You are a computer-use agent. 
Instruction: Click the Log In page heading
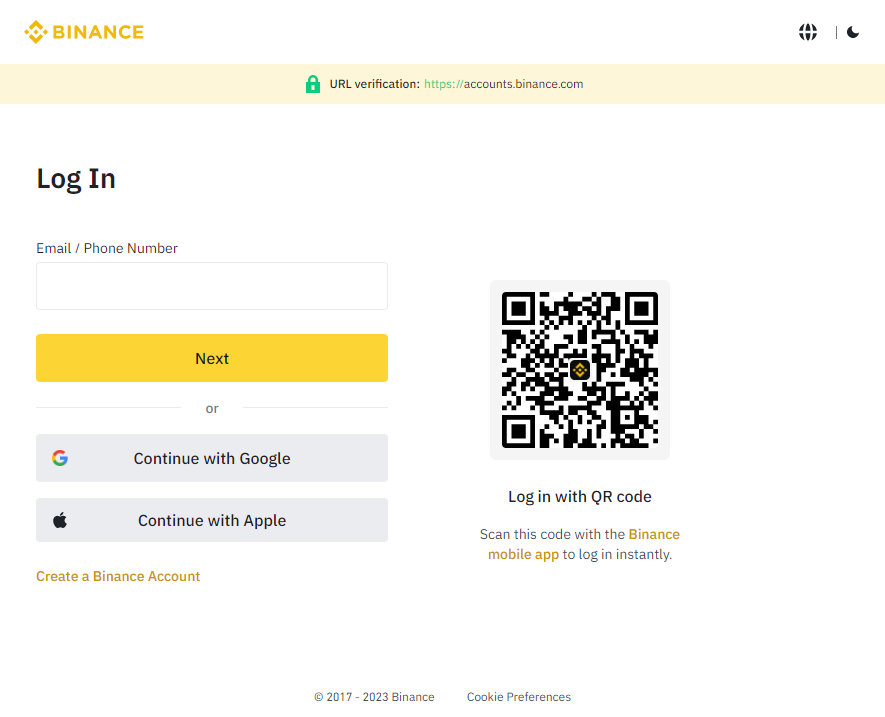pos(75,178)
